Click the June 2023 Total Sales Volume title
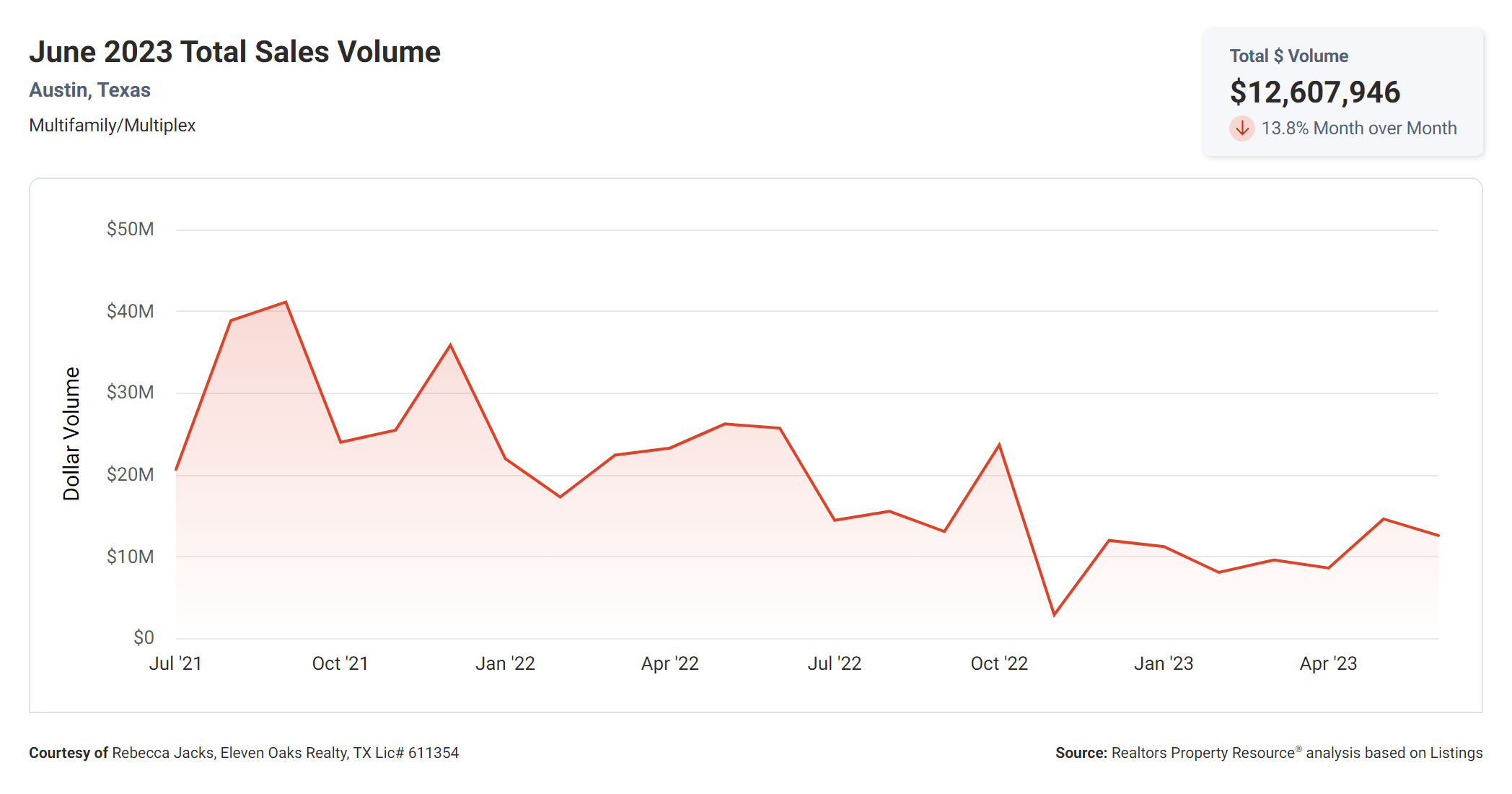1512x794 pixels. point(234,52)
